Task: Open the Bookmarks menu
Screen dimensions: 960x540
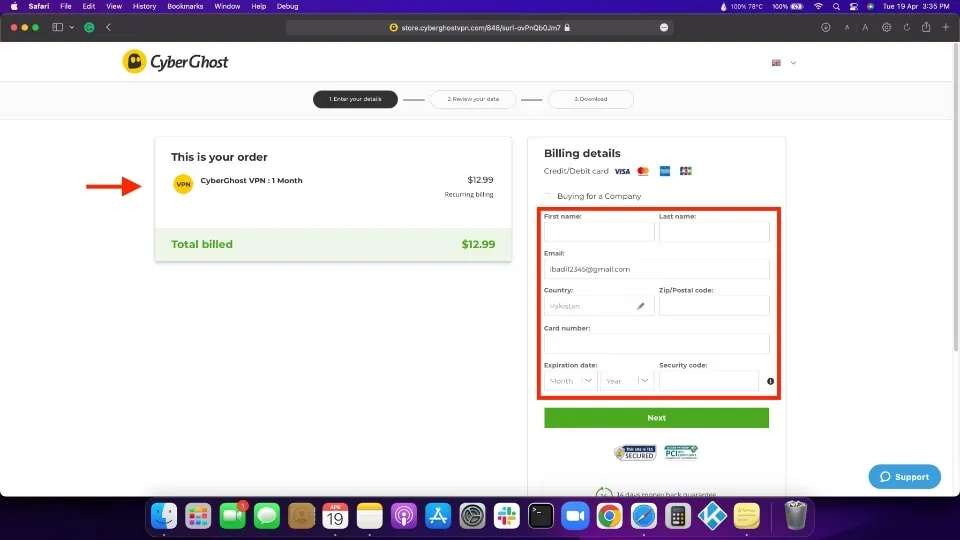Action: click(185, 6)
